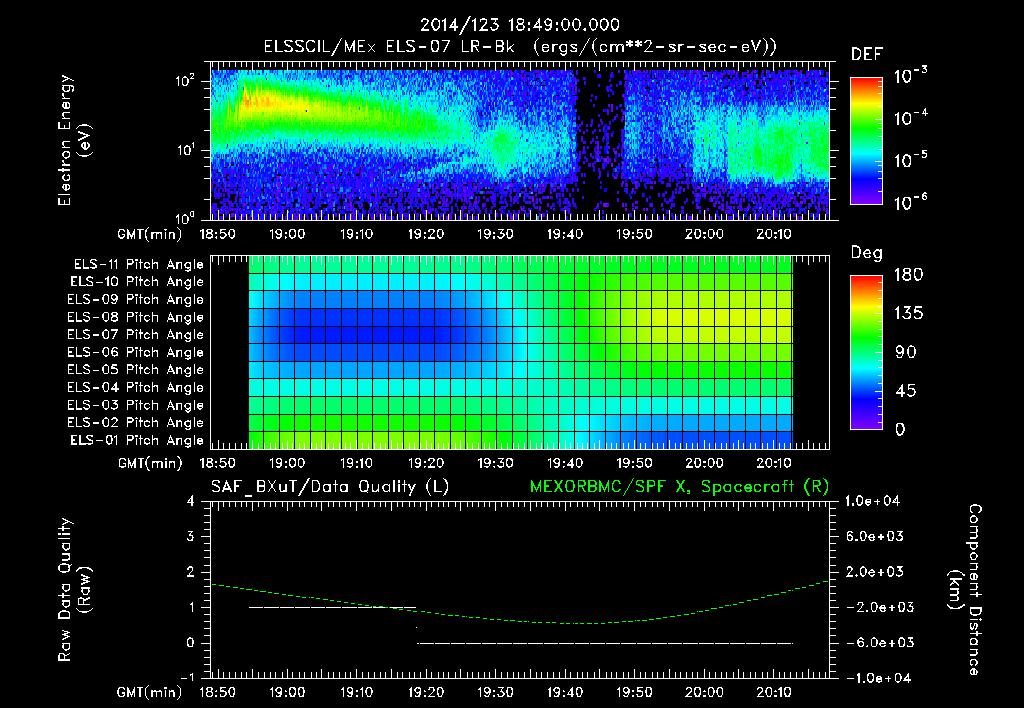
Task: Select the units label (ergs/(cm**2-sr-sec-eV))
Action: (655, 47)
